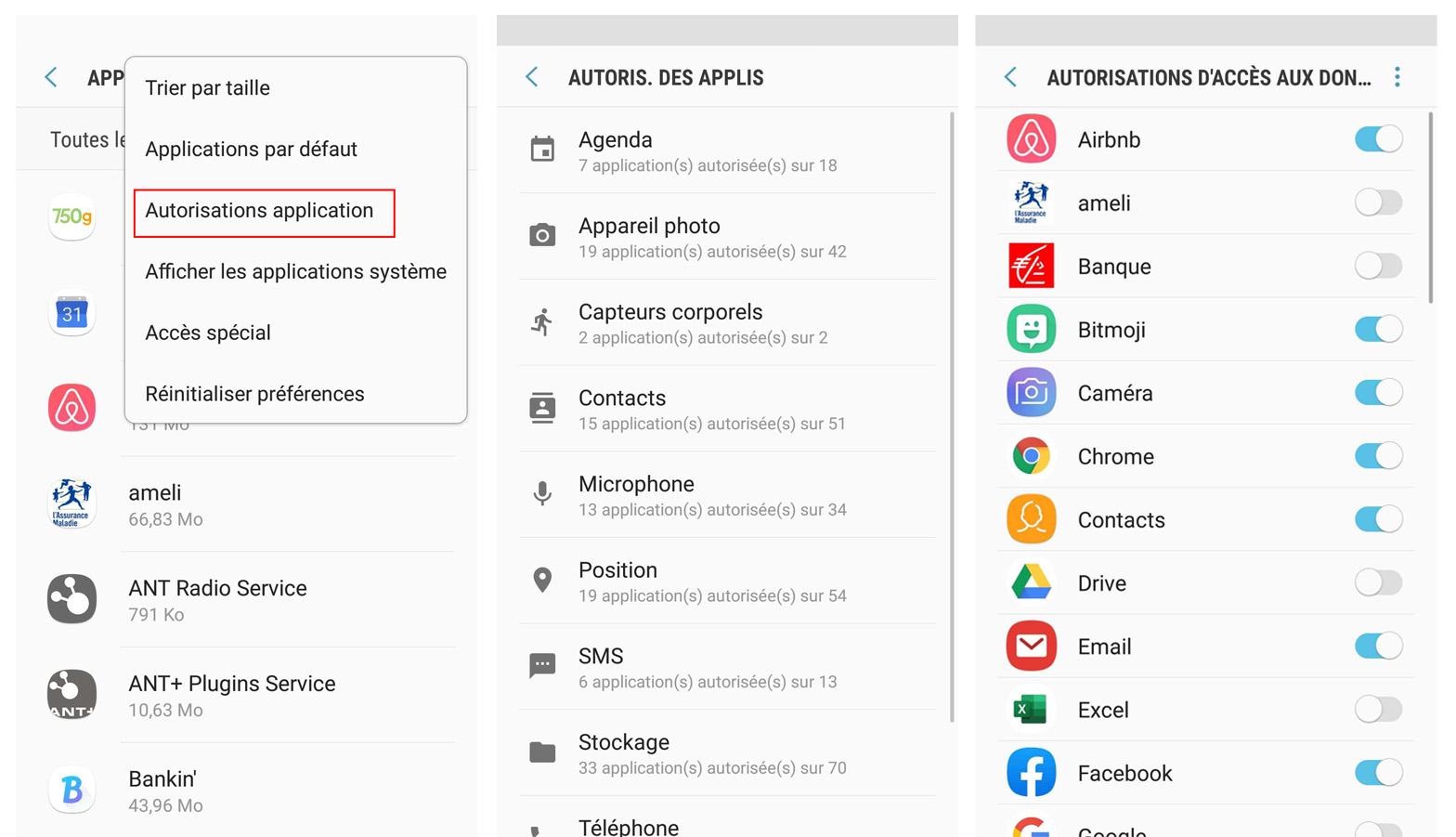The height and width of the screenshot is (837, 1456).
Task: Switch off the Contacts toggle
Action: coord(1379,519)
